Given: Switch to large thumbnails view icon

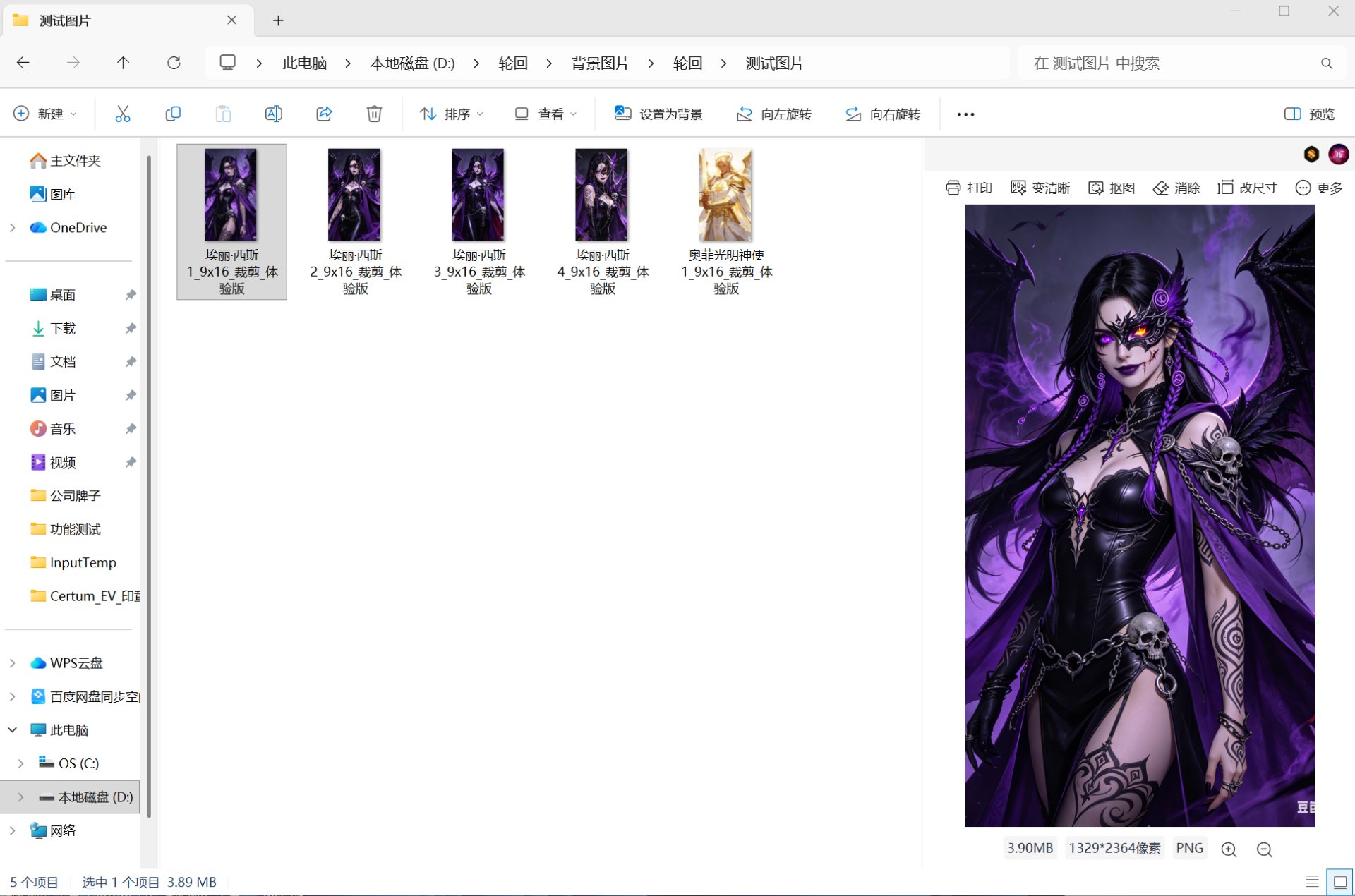Looking at the screenshot, I should [x=1340, y=881].
